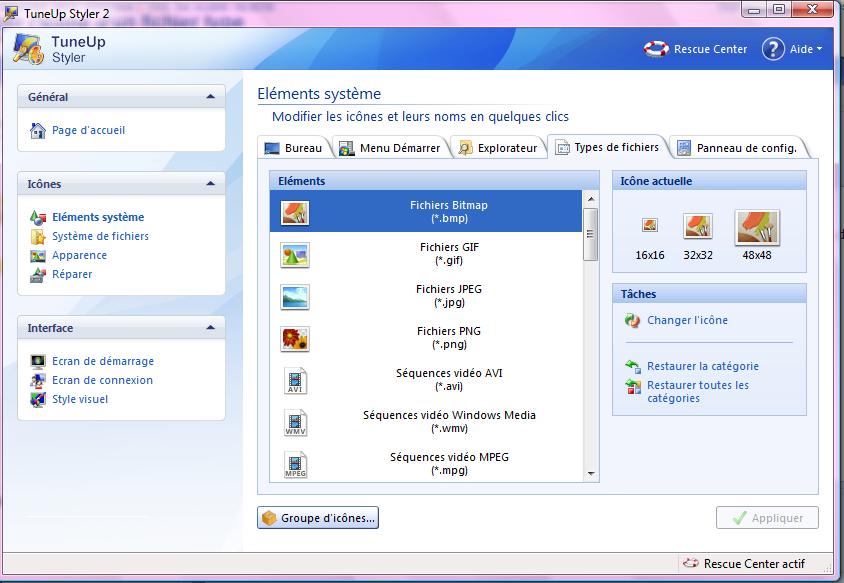This screenshot has height=583, width=844.
Task: Switch to the Explorateur tab
Action: tap(498, 148)
